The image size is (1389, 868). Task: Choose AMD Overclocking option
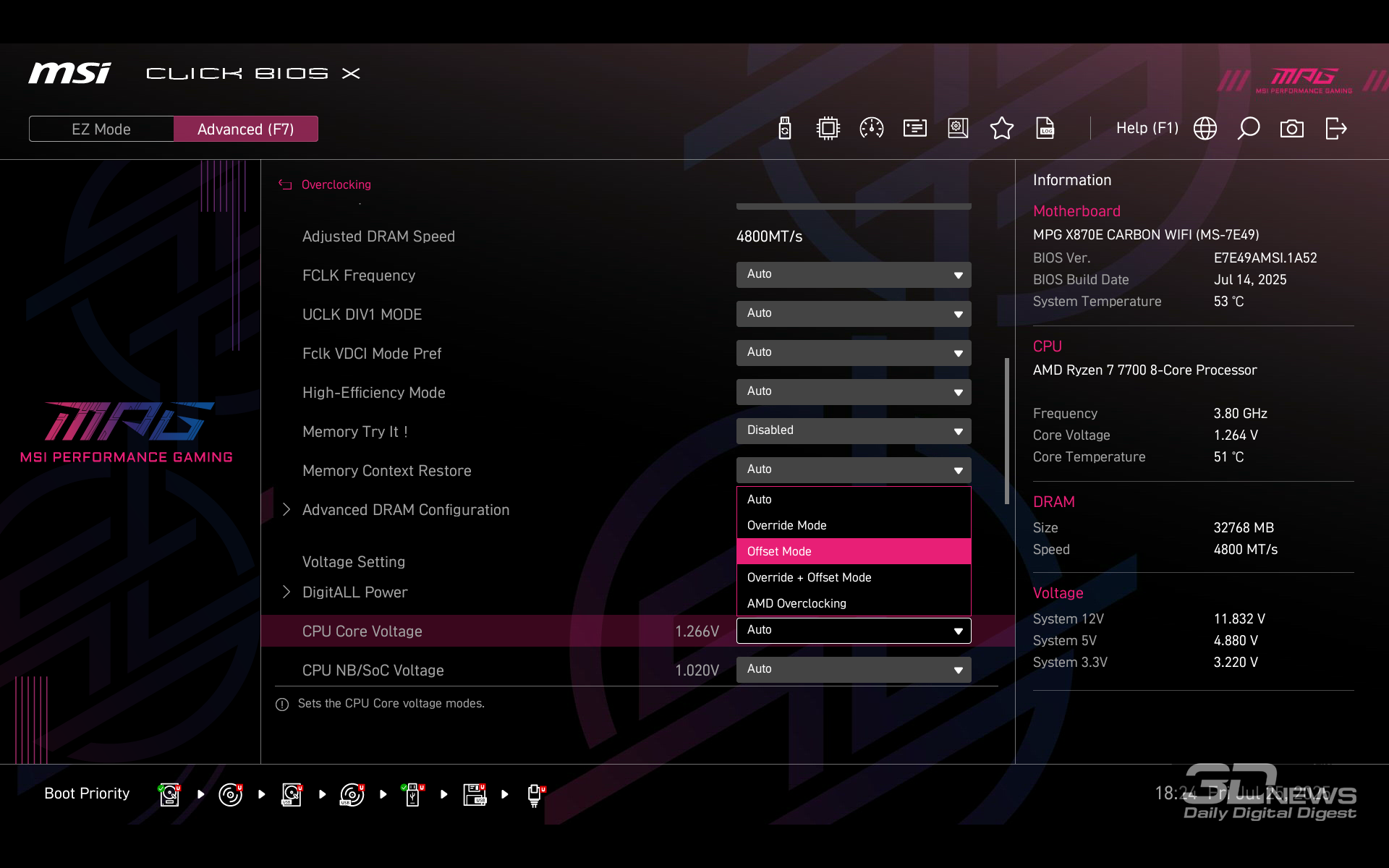pos(854,603)
